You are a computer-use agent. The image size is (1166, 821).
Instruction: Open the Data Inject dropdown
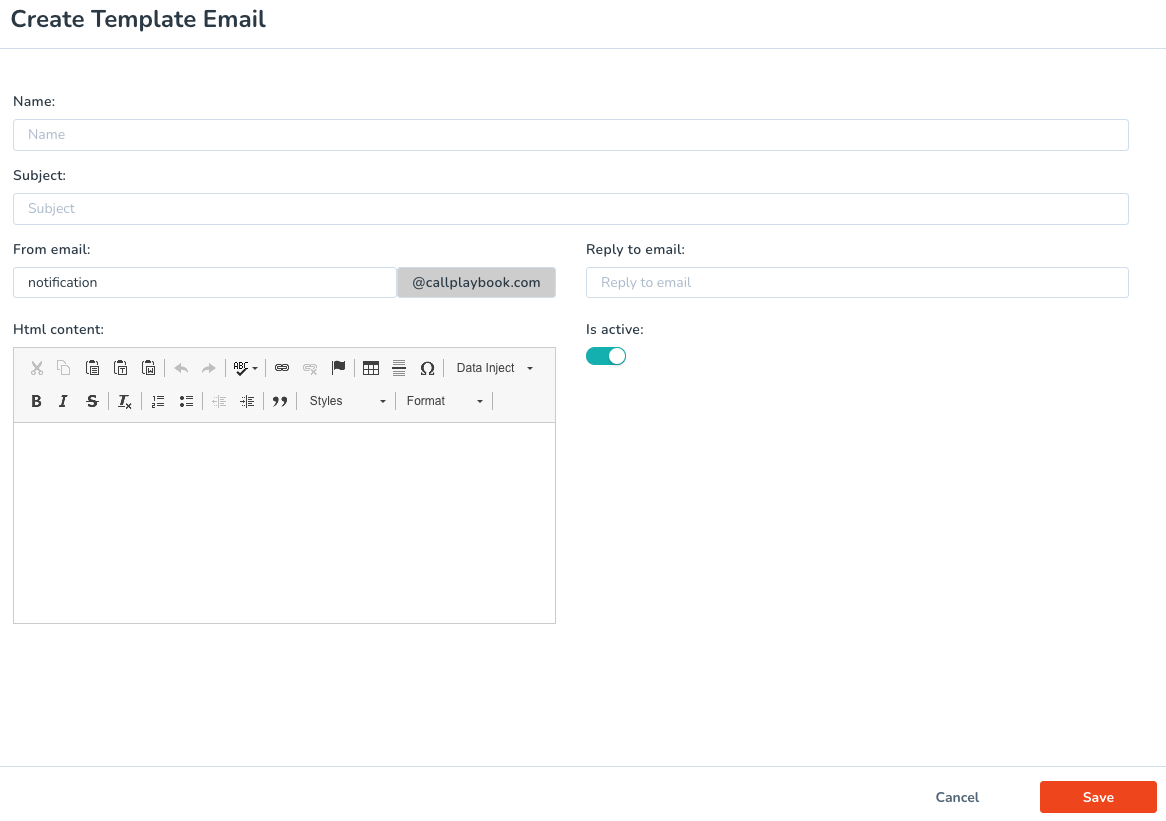coord(495,368)
